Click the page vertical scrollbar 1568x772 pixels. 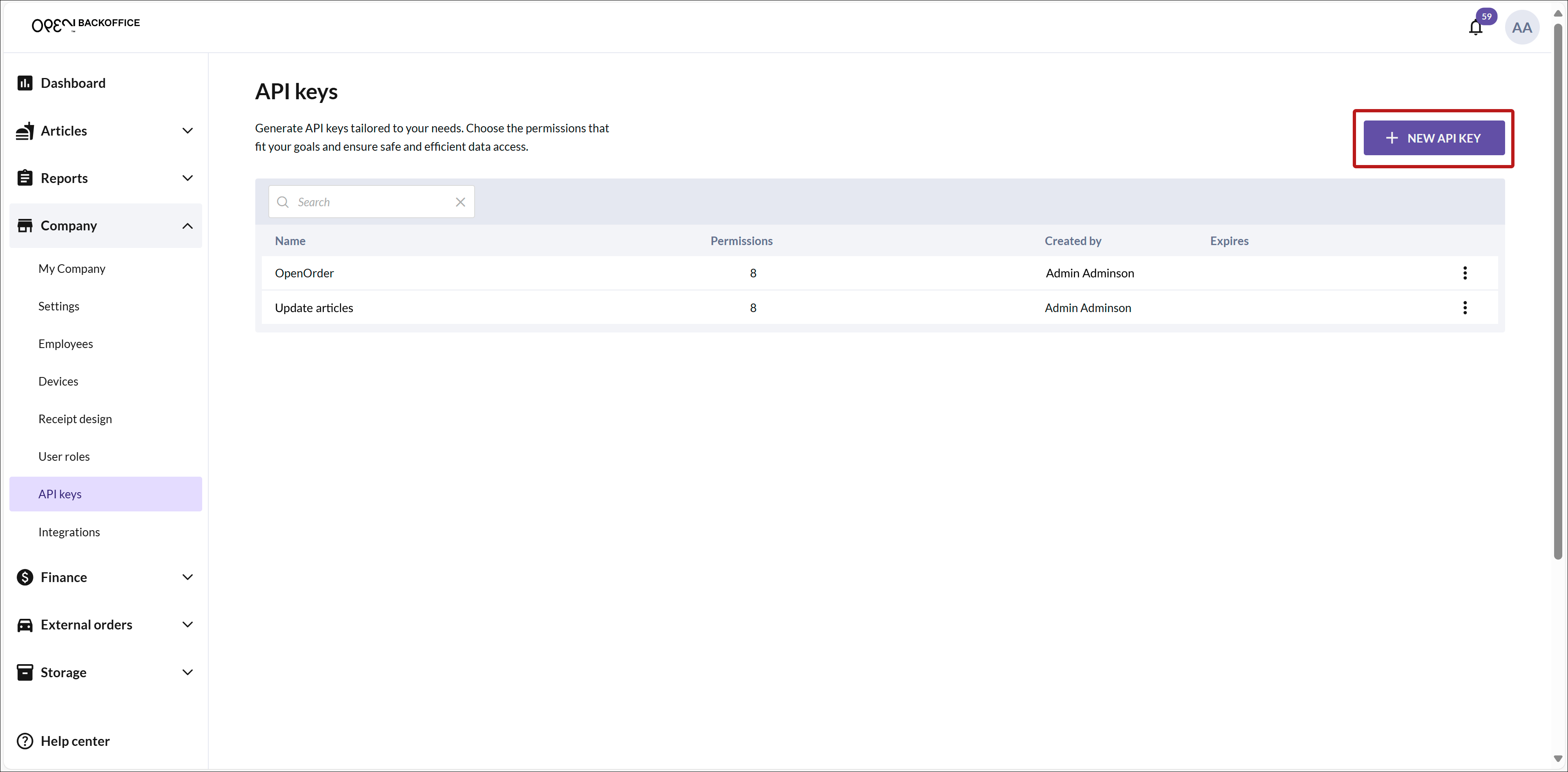click(1558, 291)
